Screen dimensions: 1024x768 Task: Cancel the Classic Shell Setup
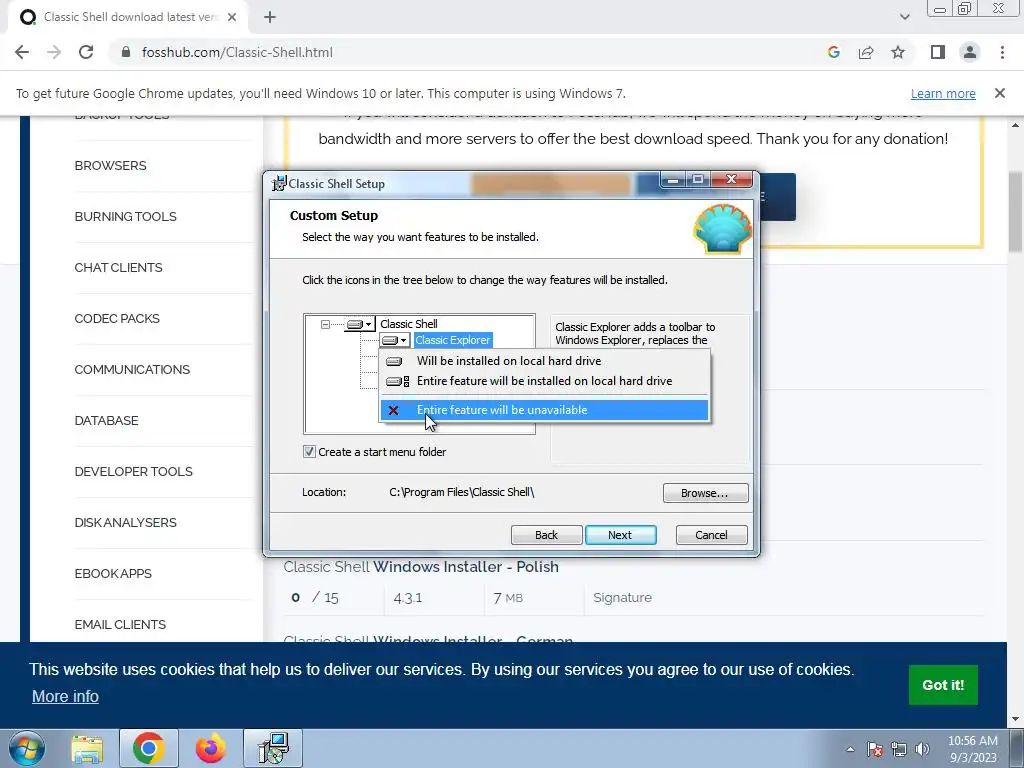coord(711,535)
